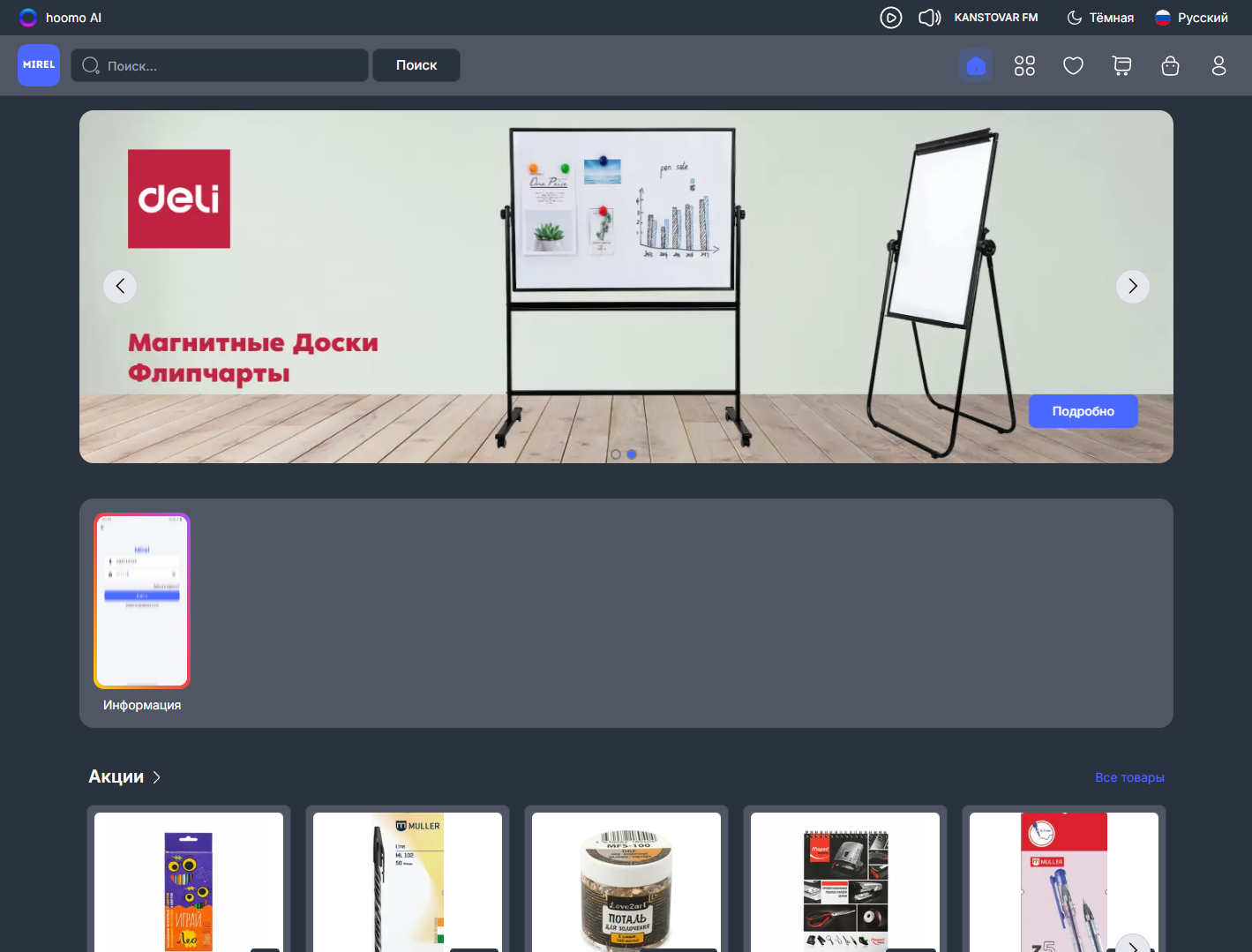
Task: Play the KANSTOVAR FM radio
Action: [x=891, y=18]
